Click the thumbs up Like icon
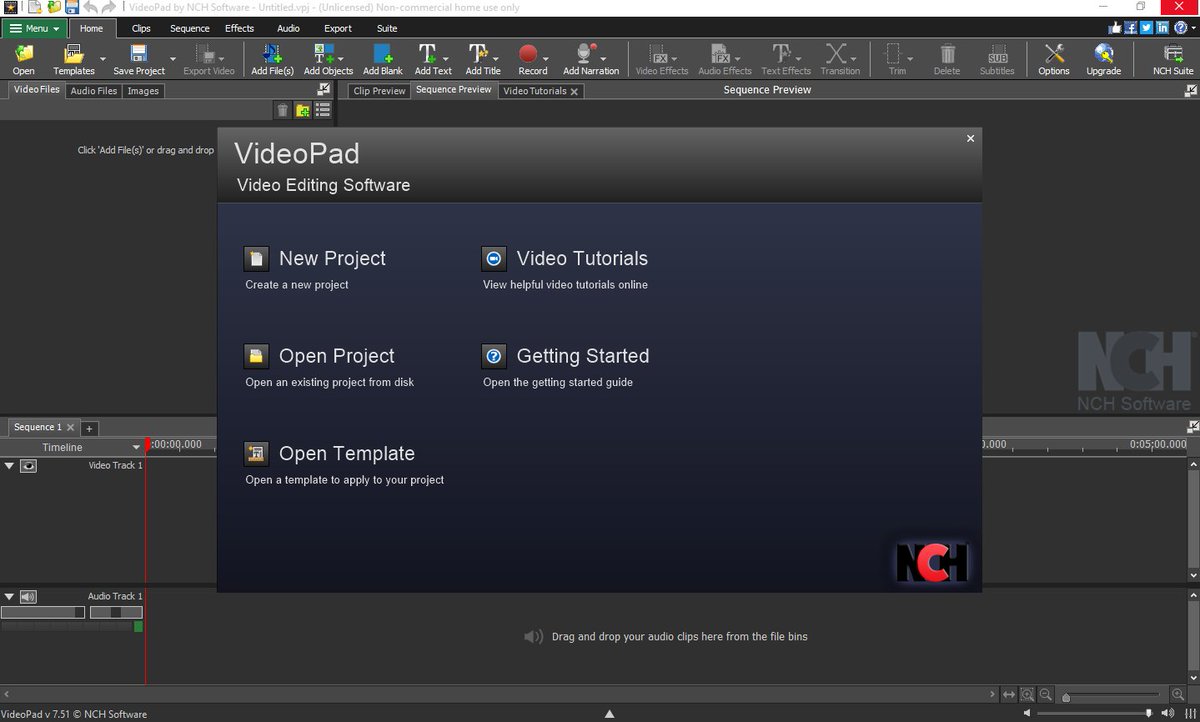Viewport: 1200px width, 722px height. [1115, 28]
